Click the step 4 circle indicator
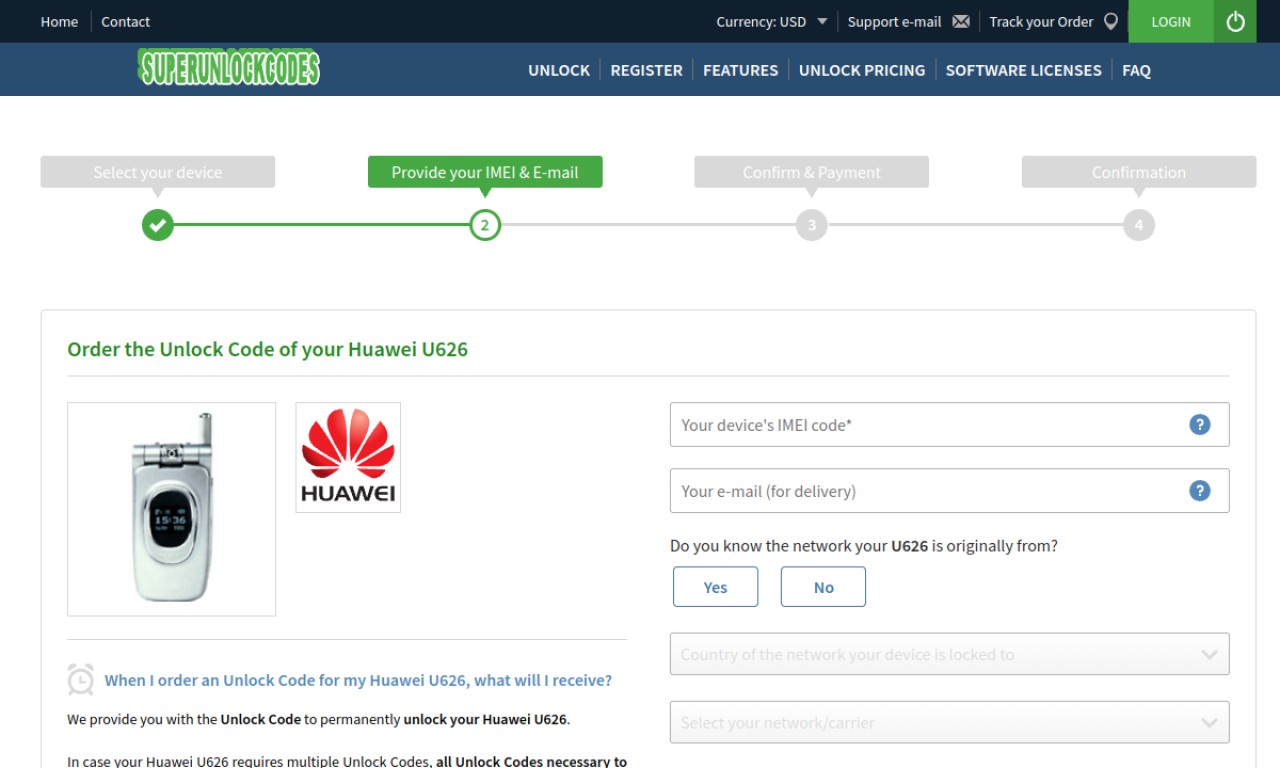 coord(1139,225)
